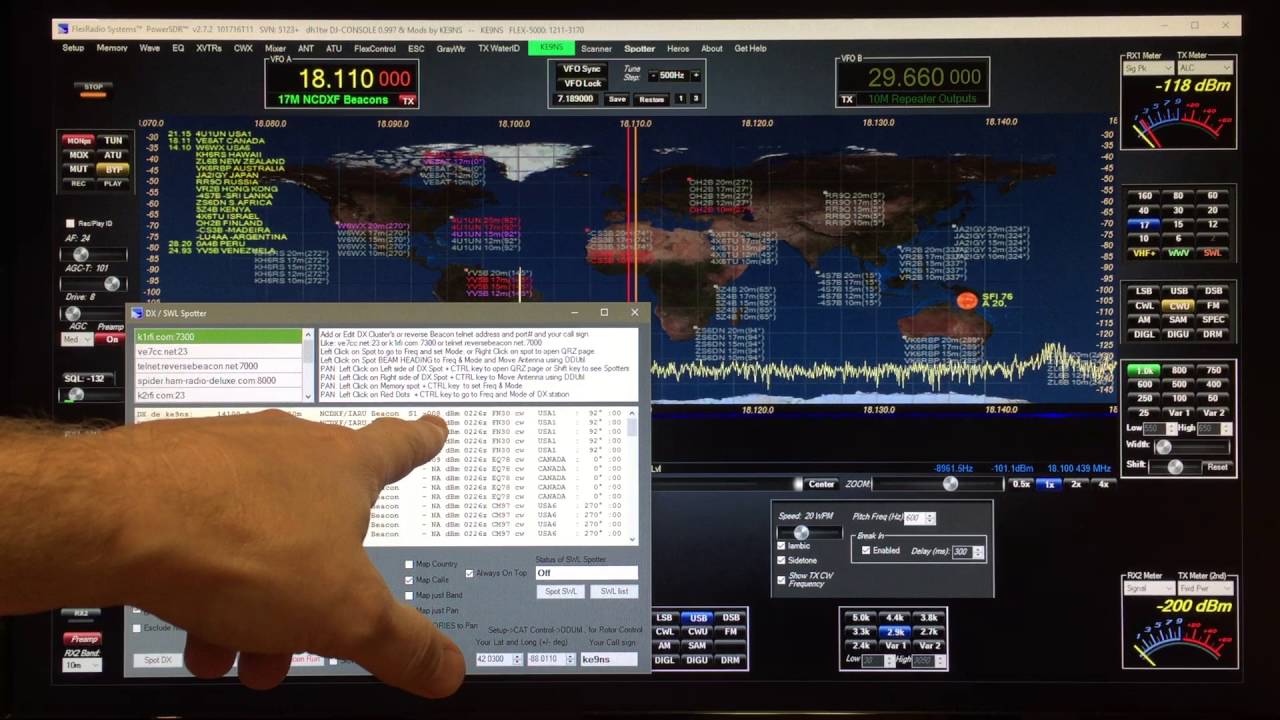Start recording with the REC button
Screen dimensions: 1280x720
coord(79,183)
